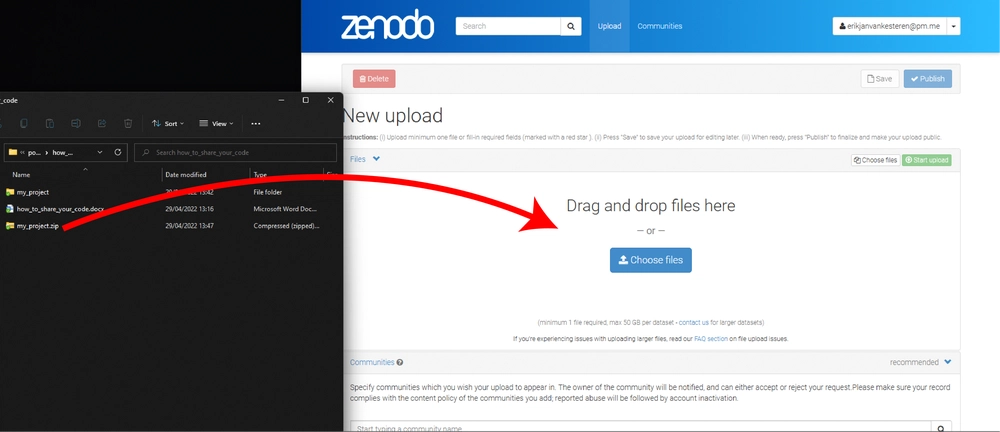This screenshot has width=1000, height=432.
Task: Click the Publish button
Action: pyautogui.click(x=927, y=78)
